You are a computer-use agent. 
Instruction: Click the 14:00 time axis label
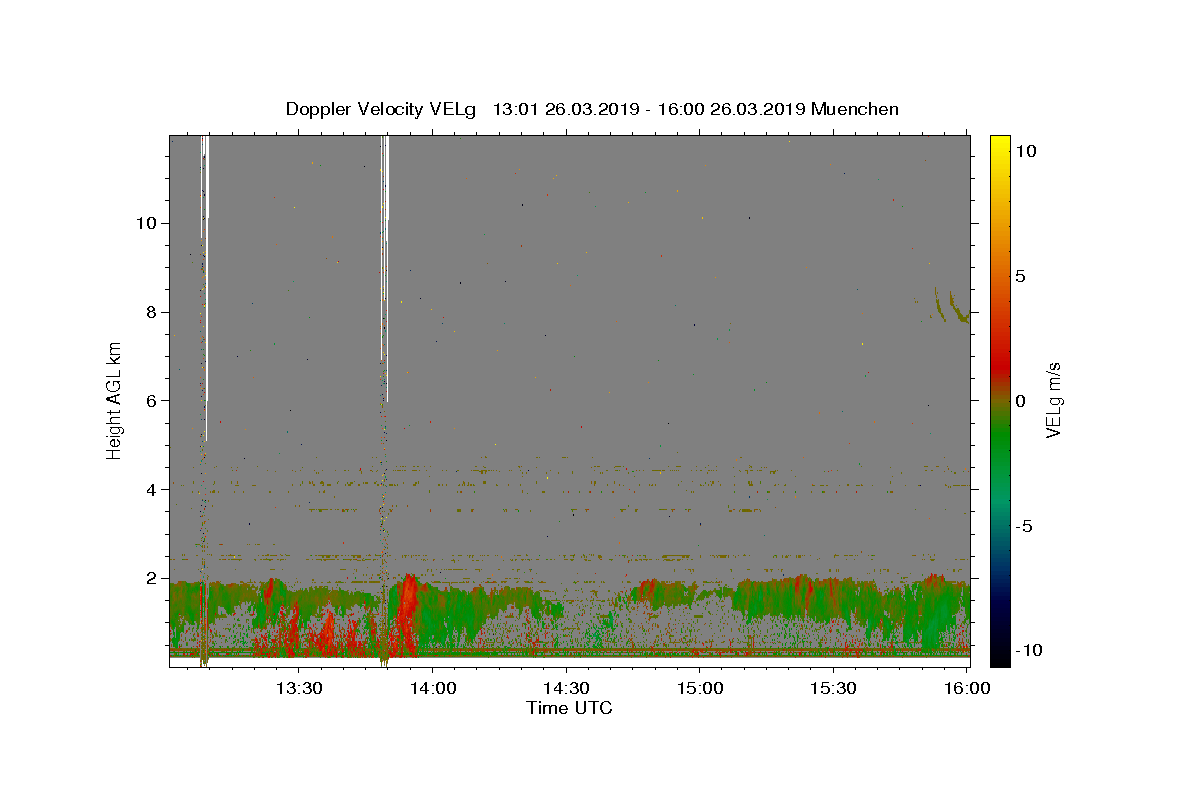coord(432,689)
